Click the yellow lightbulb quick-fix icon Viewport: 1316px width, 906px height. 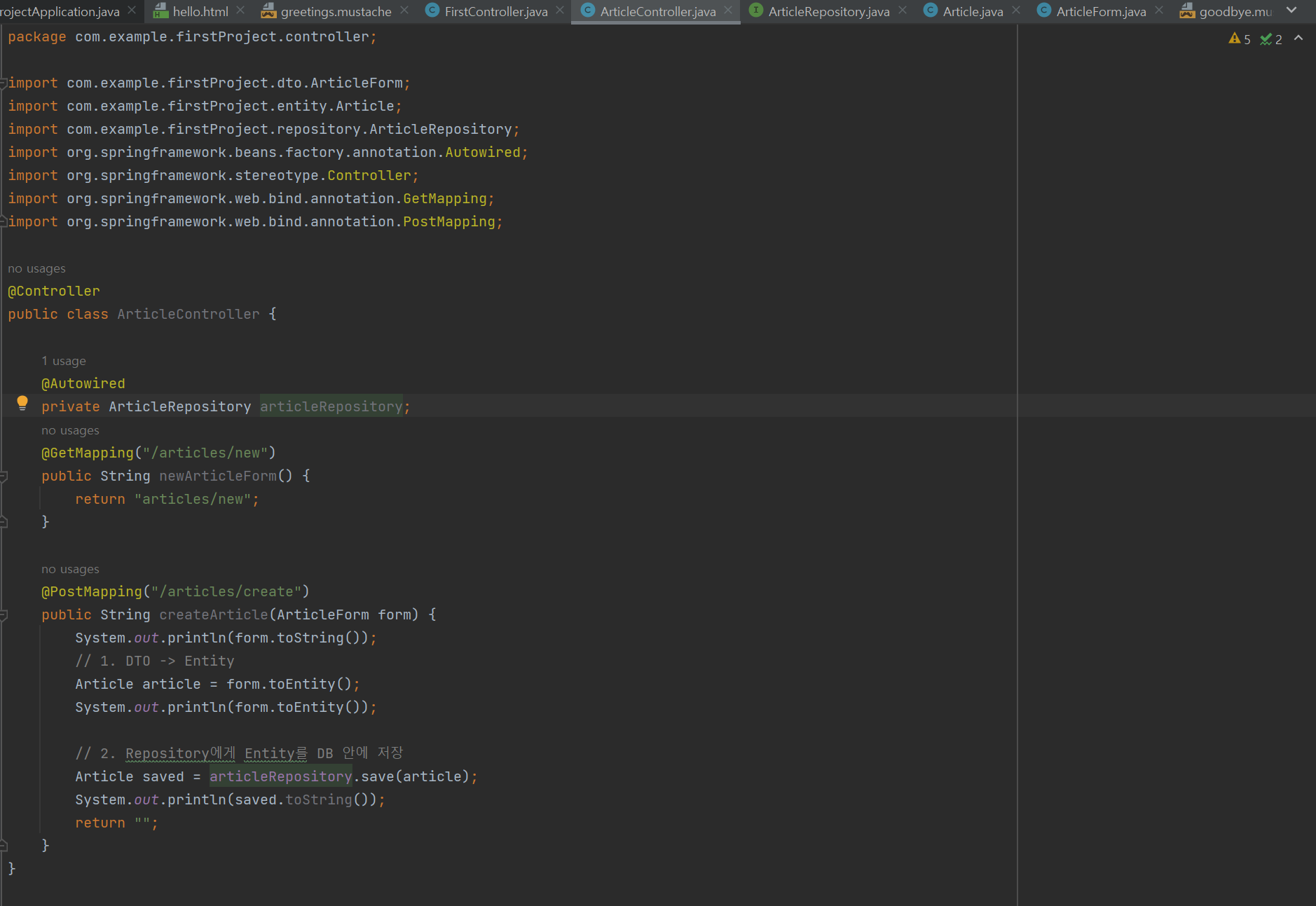[x=22, y=403]
